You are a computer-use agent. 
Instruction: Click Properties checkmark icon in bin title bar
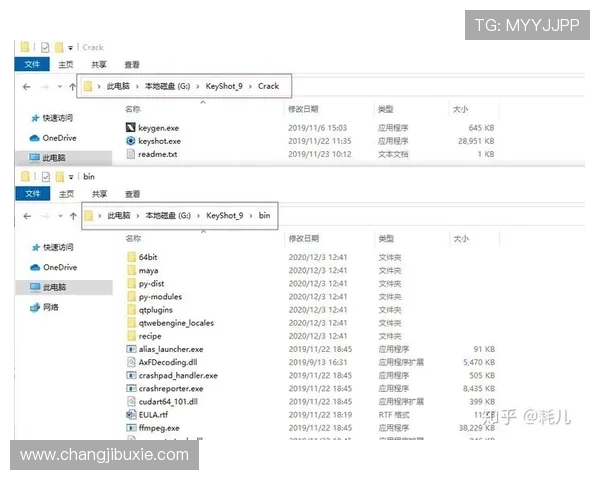pos(46,177)
